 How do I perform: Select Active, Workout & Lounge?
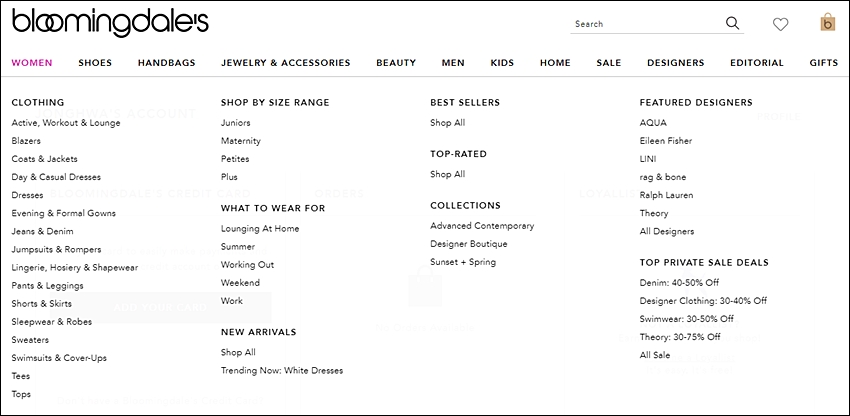click(x=66, y=123)
